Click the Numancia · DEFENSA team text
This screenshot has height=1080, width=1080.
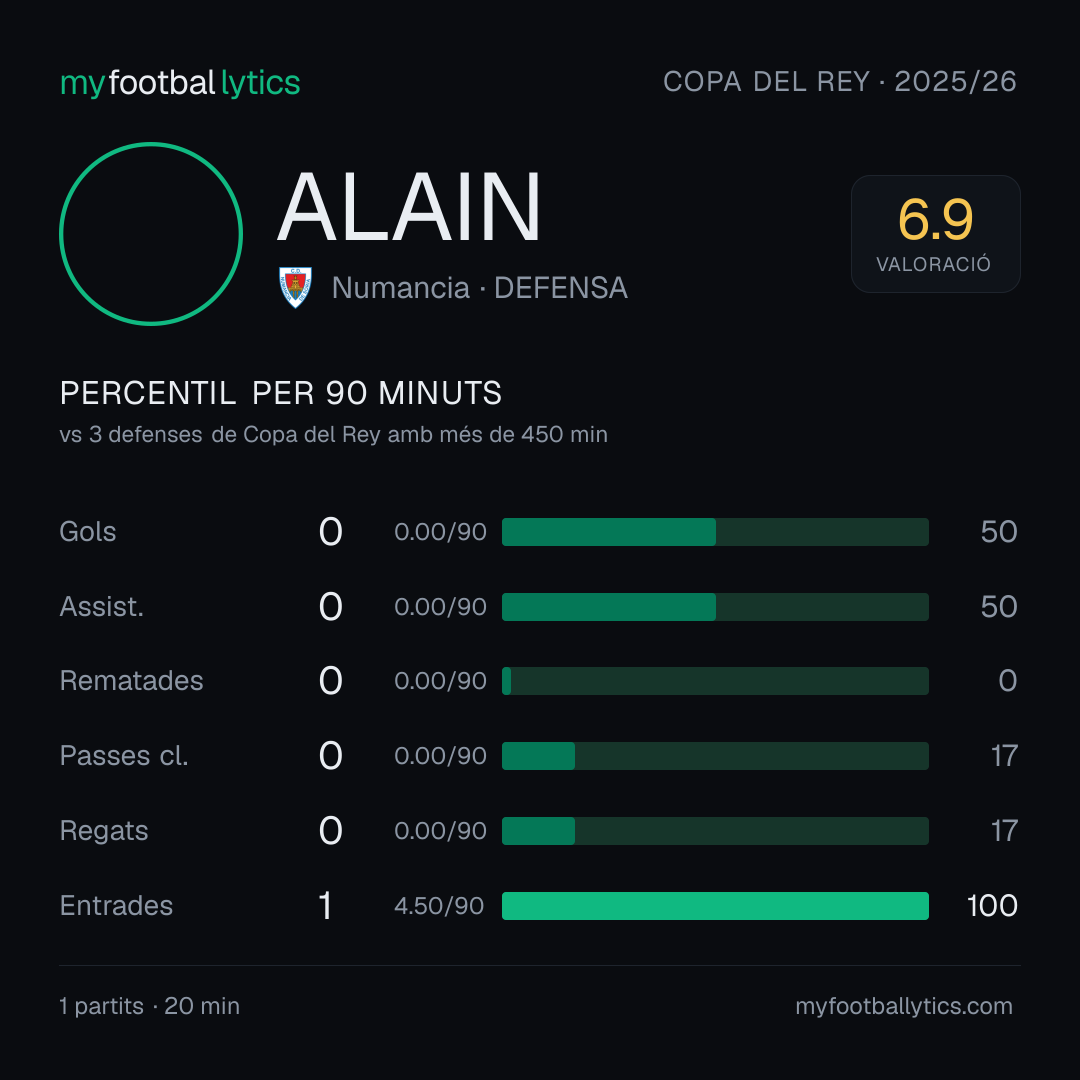click(479, 288)
